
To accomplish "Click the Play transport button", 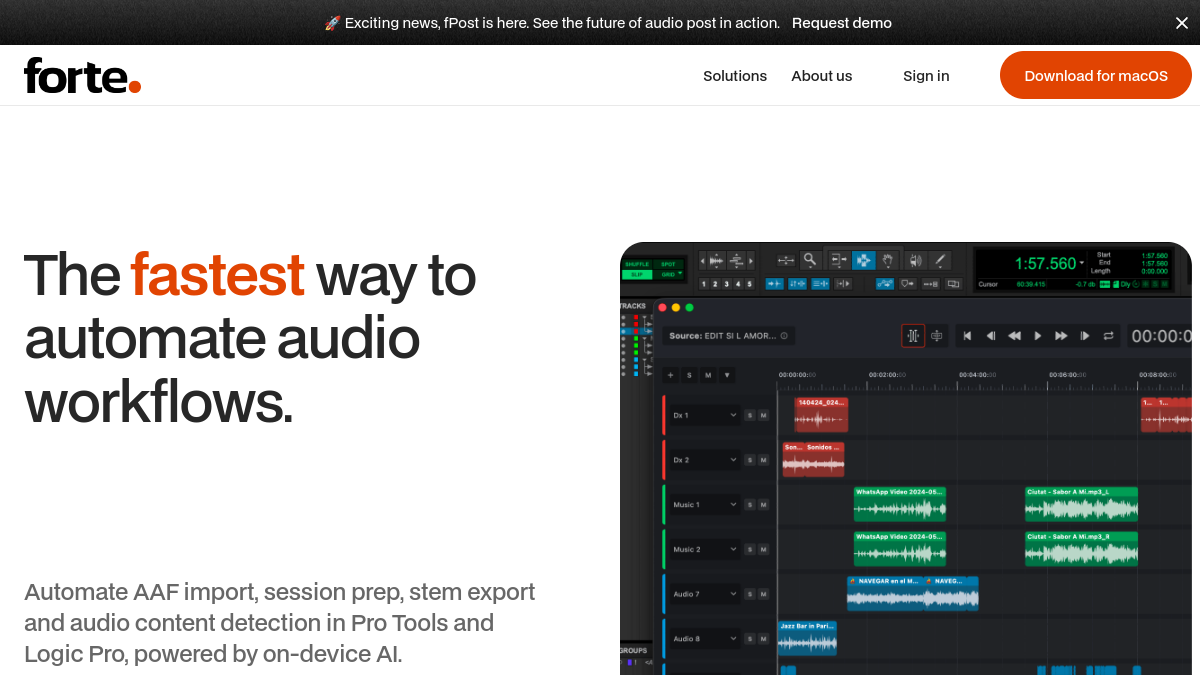I will (1038, 336).
